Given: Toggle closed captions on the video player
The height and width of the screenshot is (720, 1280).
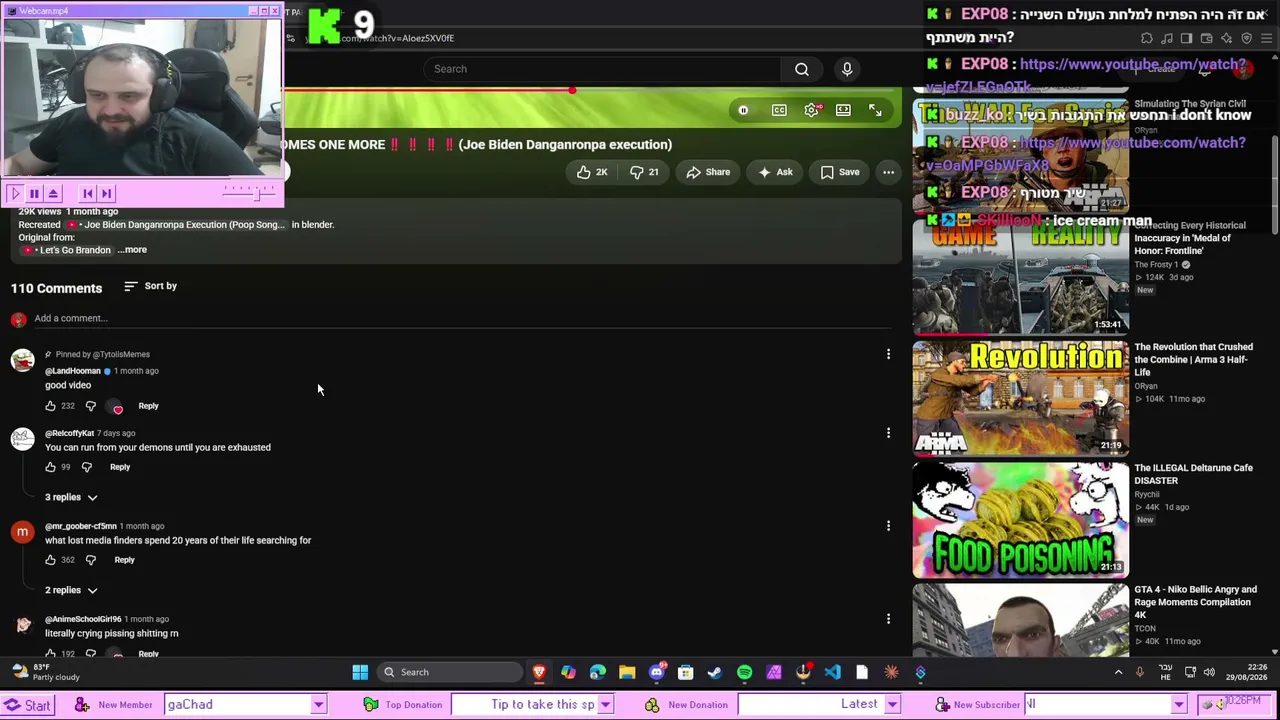Looking at the screenshot, I should (x=779, y=110).
